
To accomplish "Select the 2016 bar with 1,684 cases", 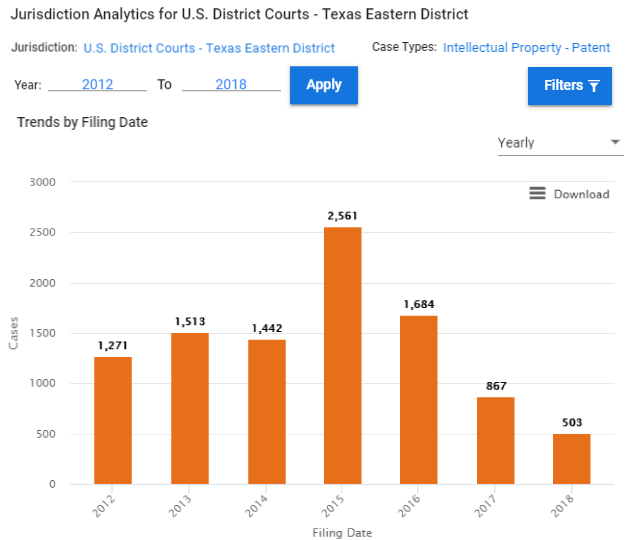I will tap(419, 399).
